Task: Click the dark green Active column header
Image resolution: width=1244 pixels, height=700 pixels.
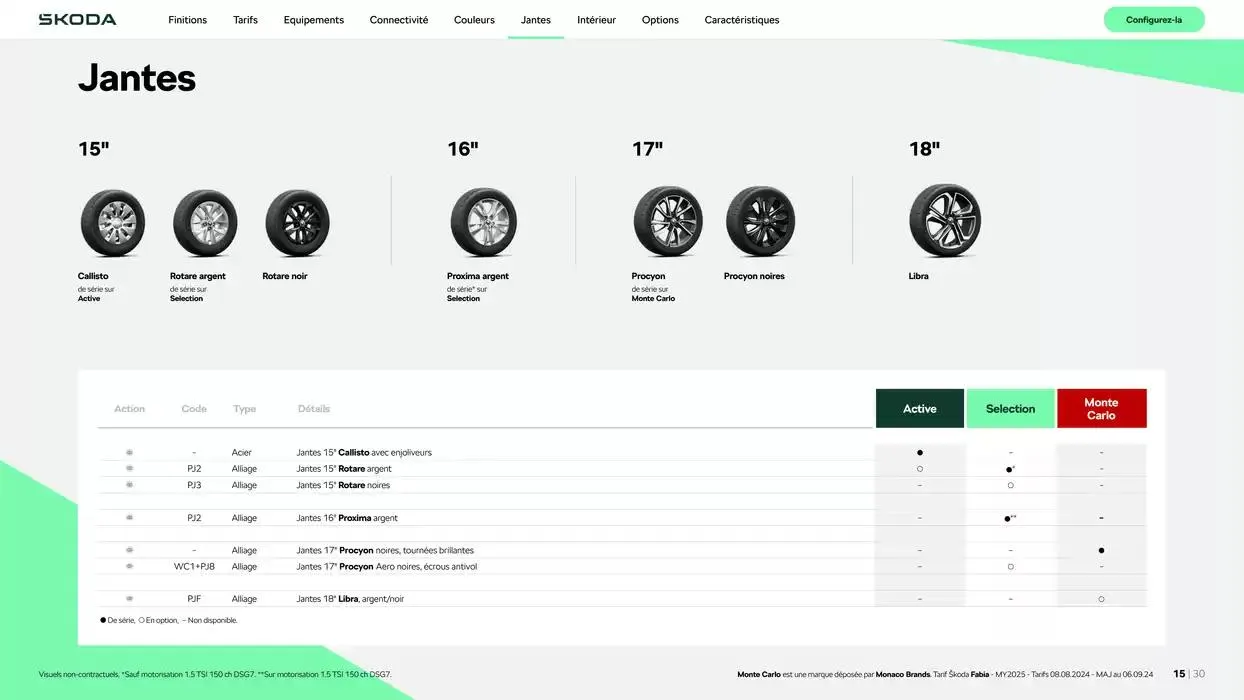Action: (x=920, y=409)
